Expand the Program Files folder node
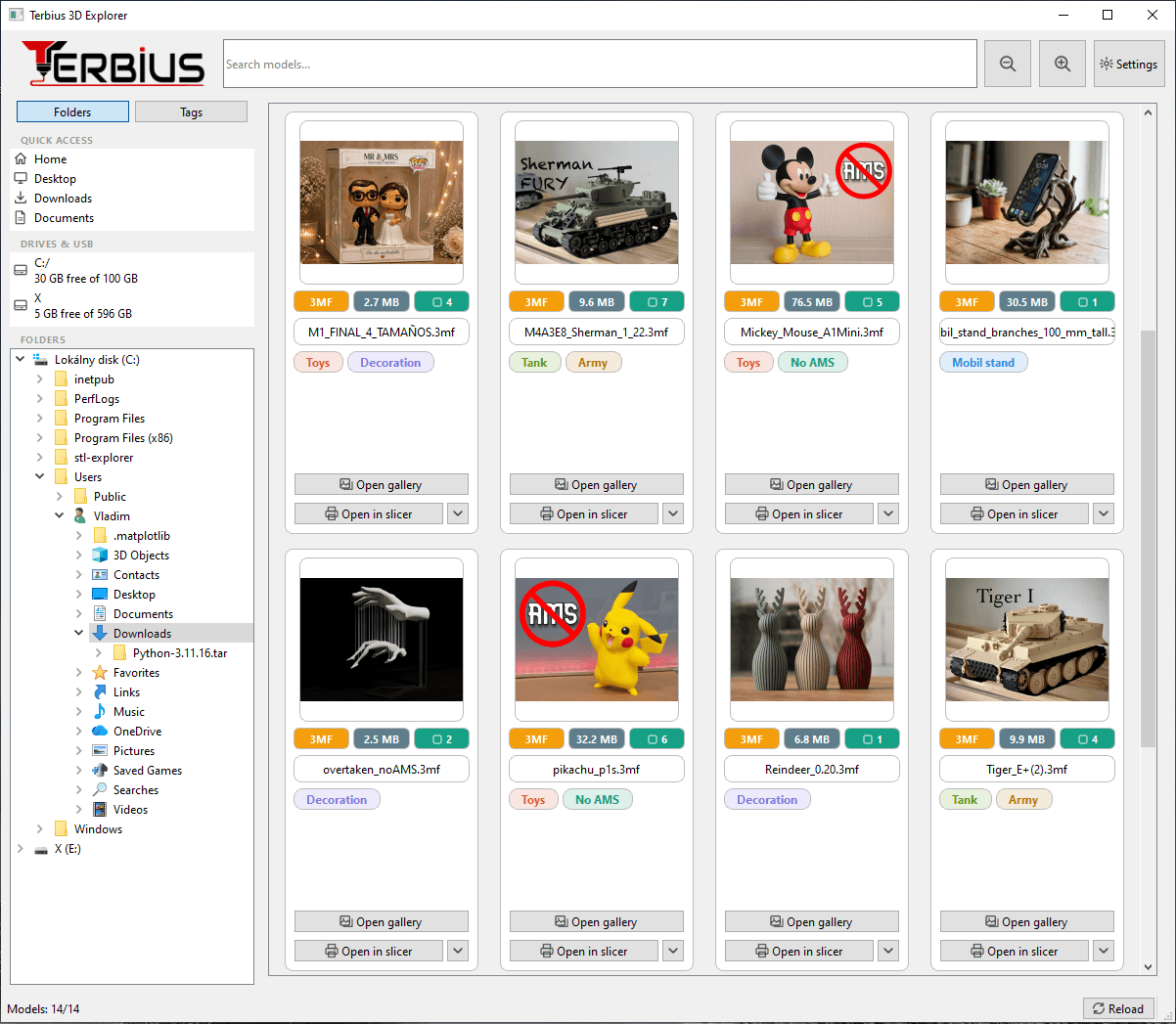The width and height of the screenshot is (1176, 1024). click(40, 418)
